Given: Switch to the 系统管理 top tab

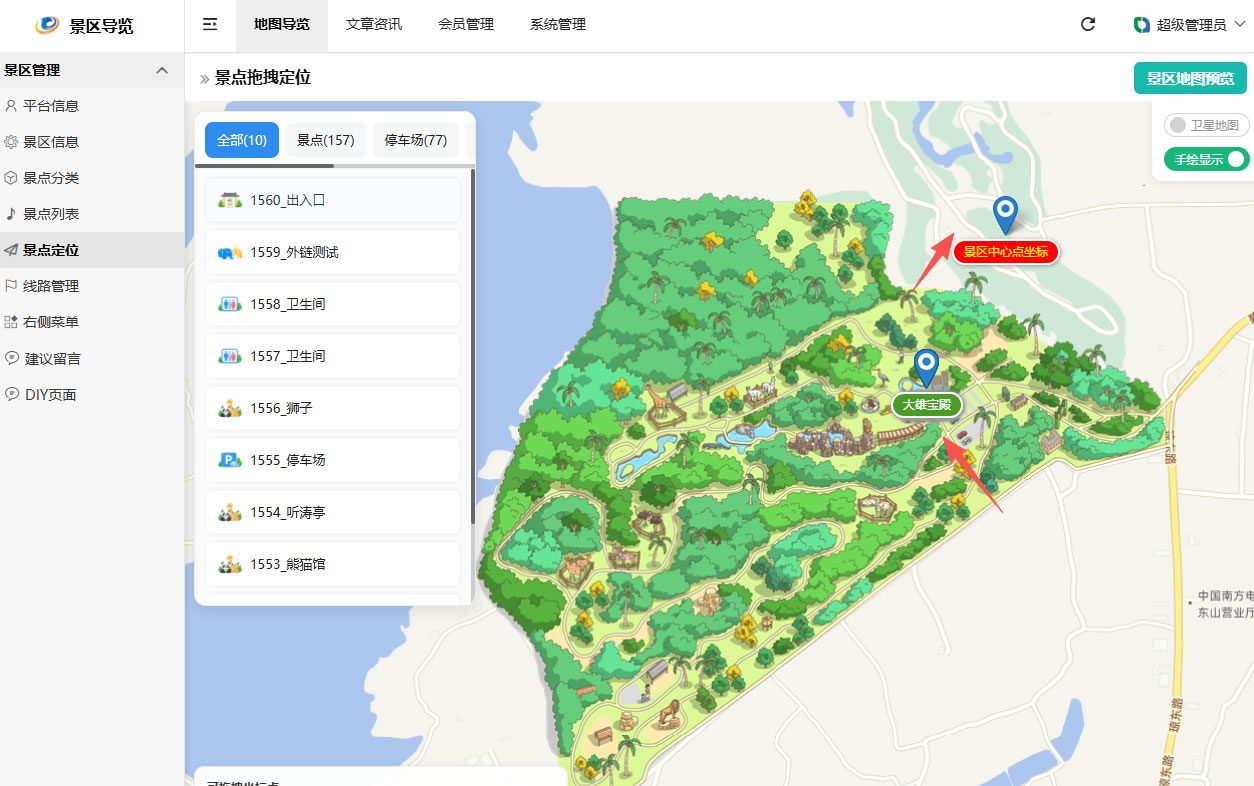Looking at the screenshot, I should (558, 25).
